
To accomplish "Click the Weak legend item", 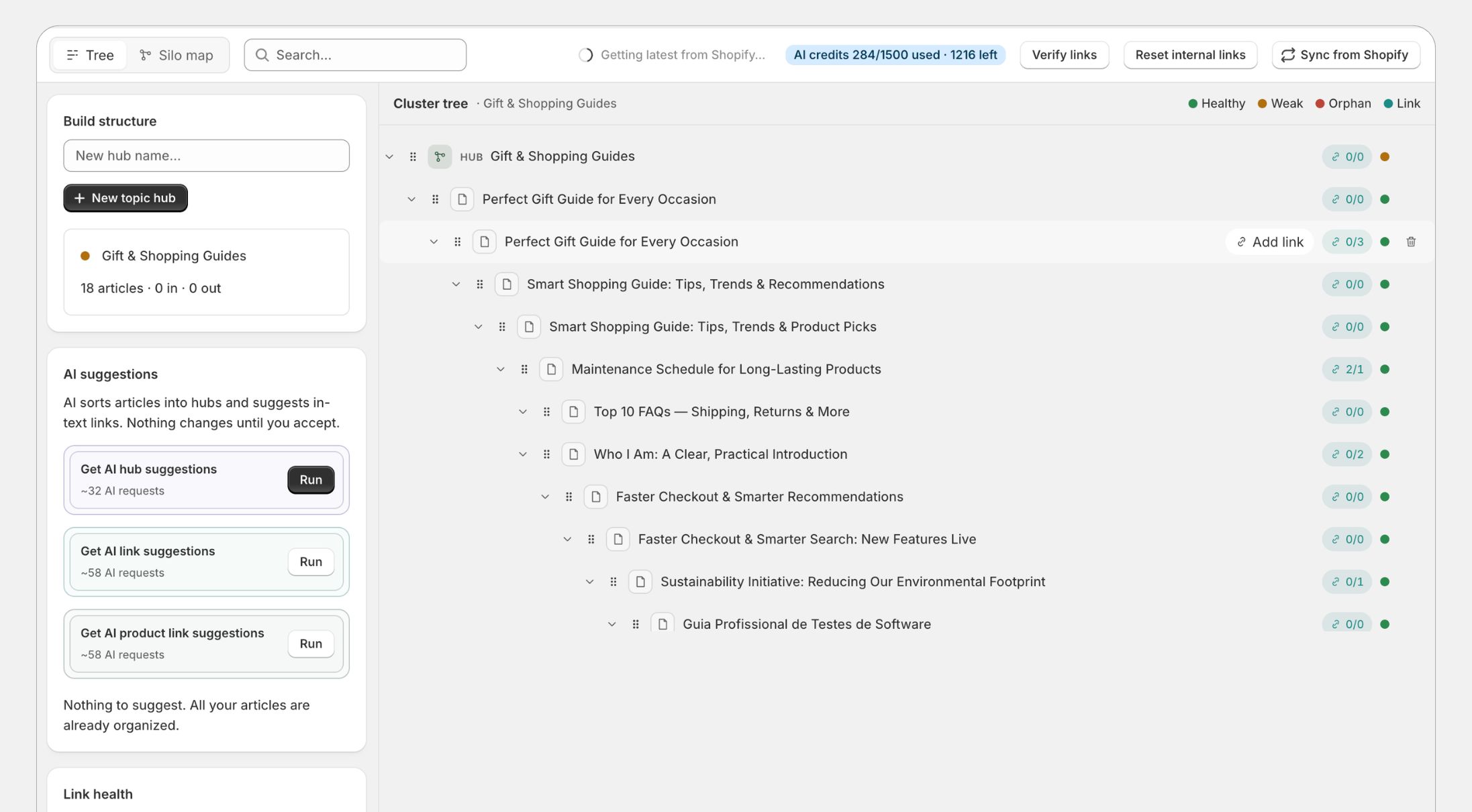I will [1280, 103].
